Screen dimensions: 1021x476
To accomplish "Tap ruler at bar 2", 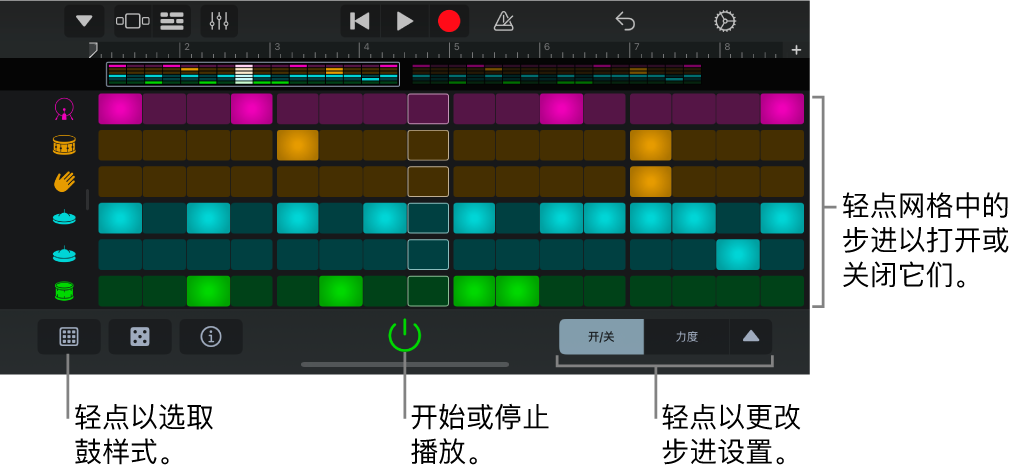I will 186,49.
